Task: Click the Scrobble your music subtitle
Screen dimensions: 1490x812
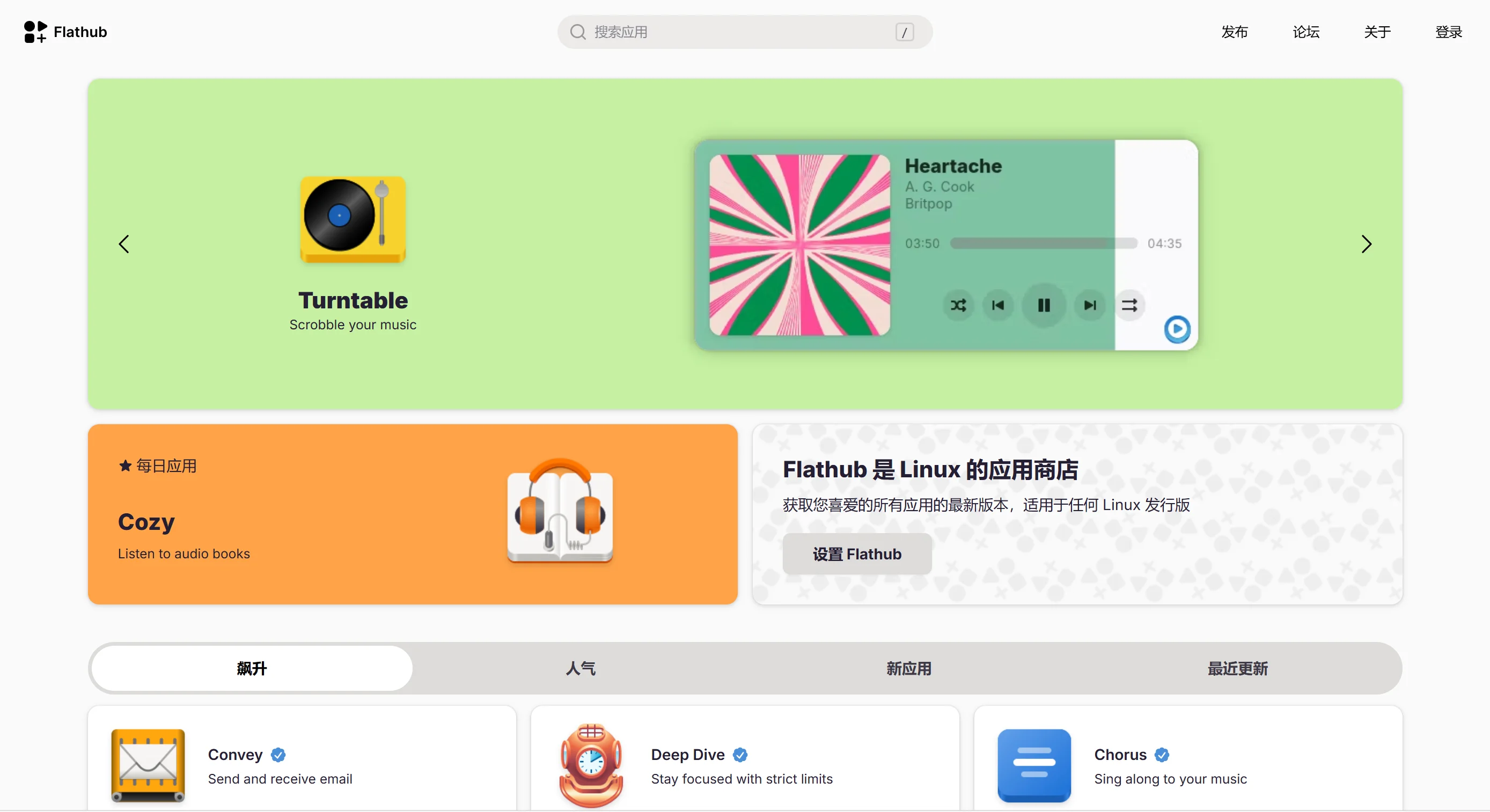Action: (353, 325)
